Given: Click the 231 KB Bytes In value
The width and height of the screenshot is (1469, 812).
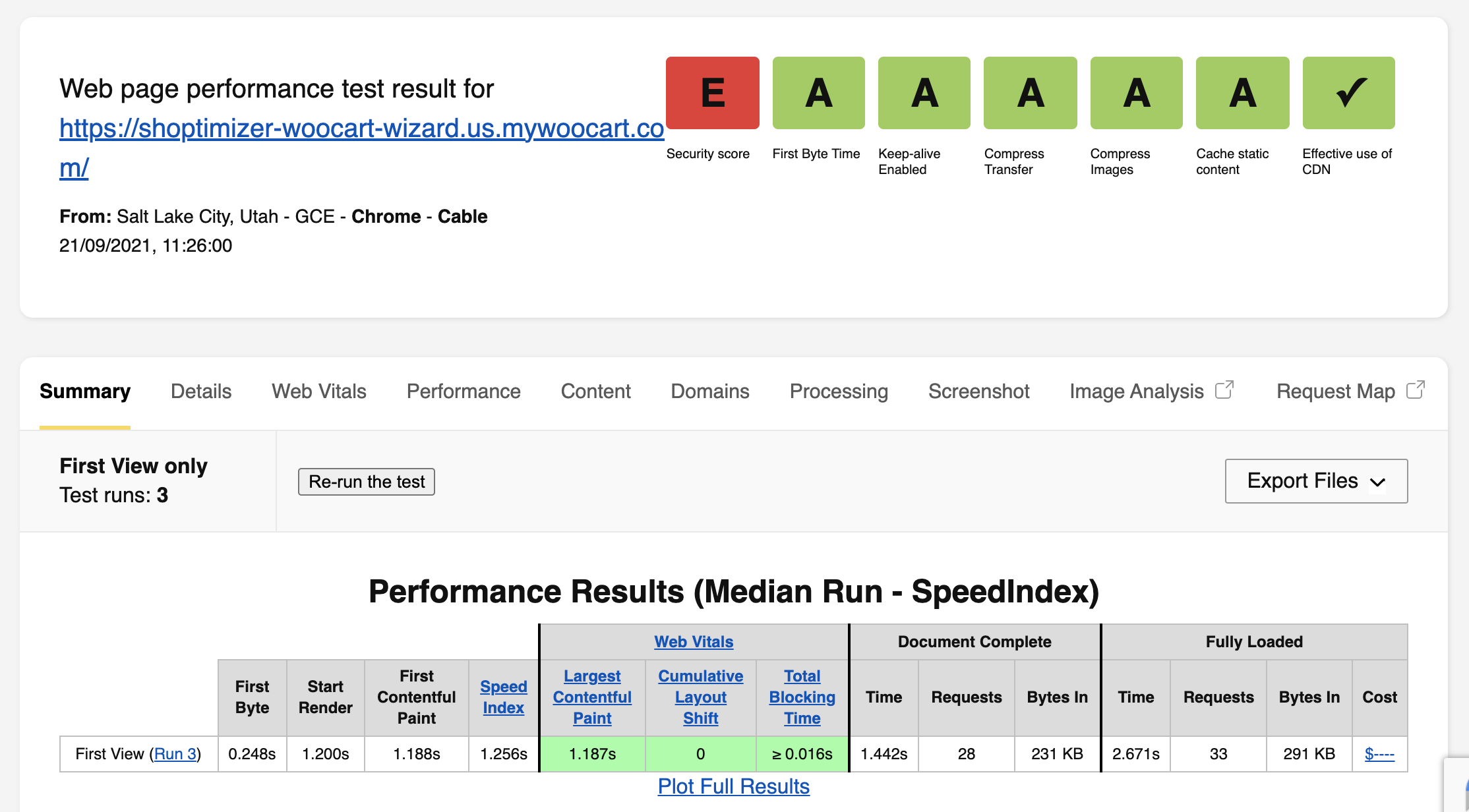Looking at the screenshot, I should (1058, 754).
